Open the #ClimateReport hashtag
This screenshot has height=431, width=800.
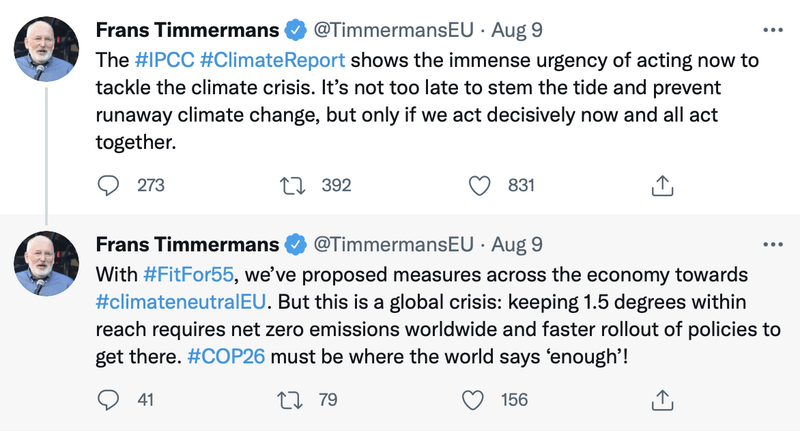pyautogui.click(x=272, y=60)
